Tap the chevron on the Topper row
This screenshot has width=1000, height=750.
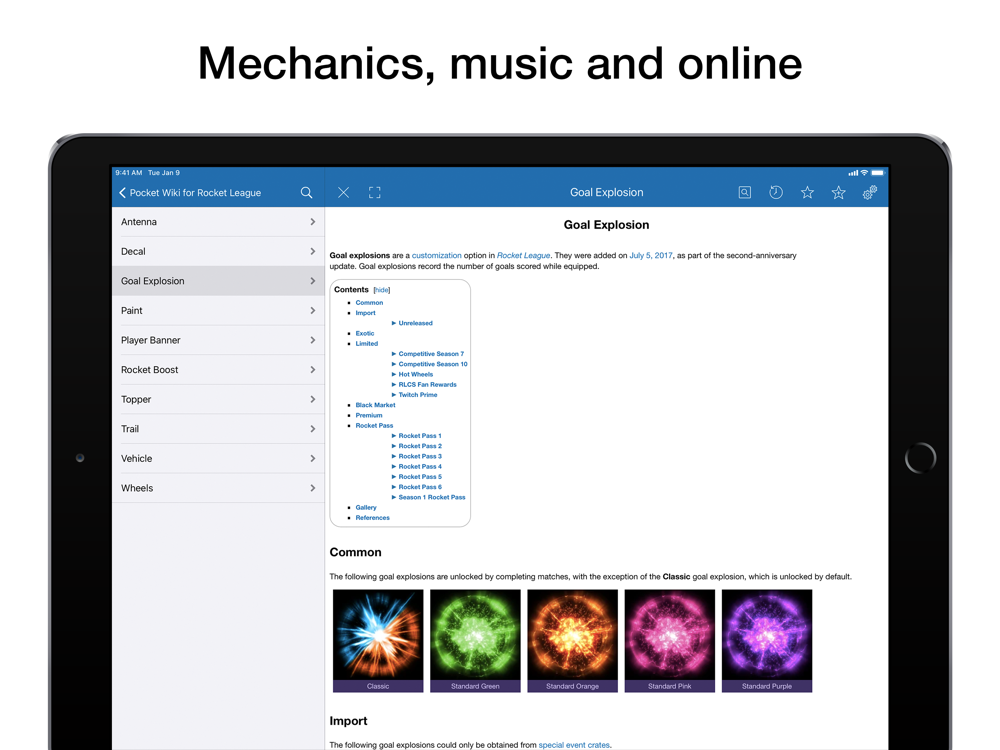click(x=312, y=399)
